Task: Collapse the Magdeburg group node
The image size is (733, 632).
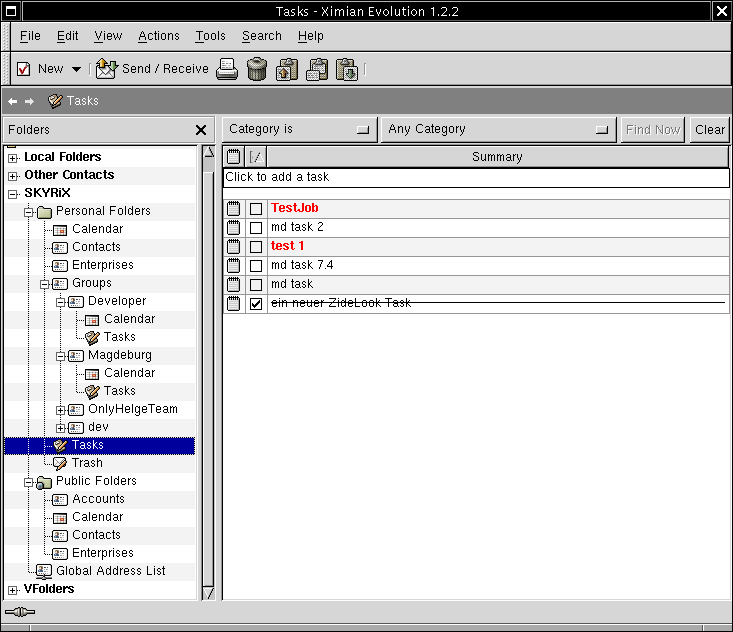Action: [x=60, y=356]
